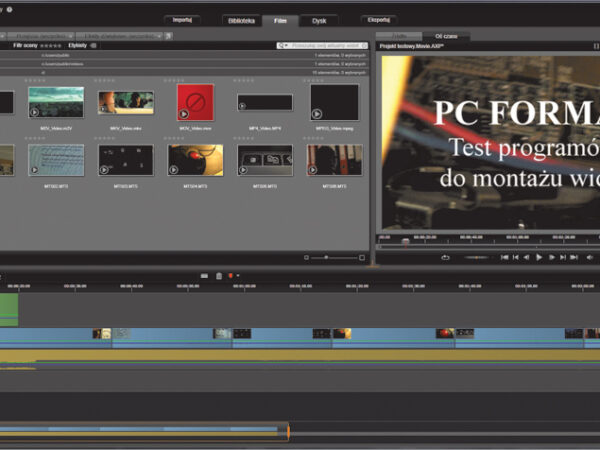Step one frame forward in player

coord(551,257)
